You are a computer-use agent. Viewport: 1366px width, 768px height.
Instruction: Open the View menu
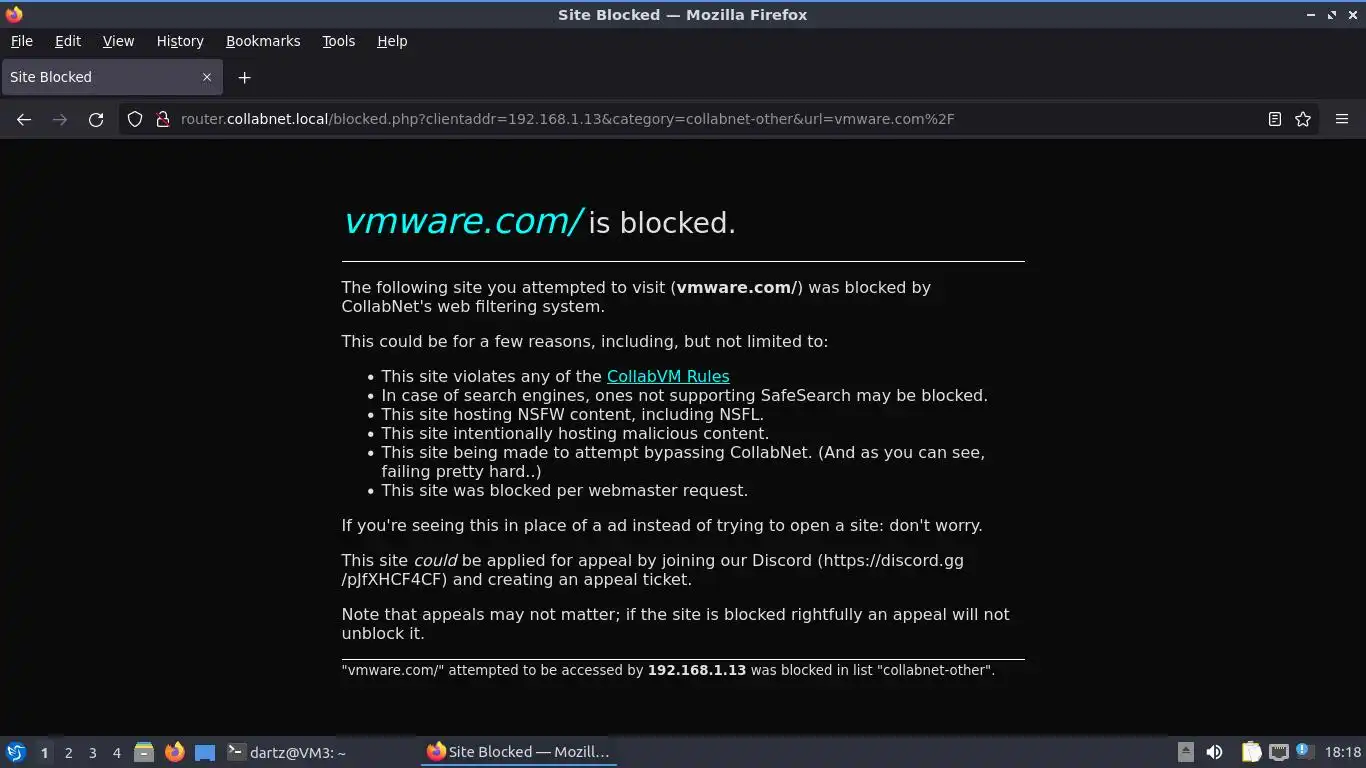(x=118, y=41)
